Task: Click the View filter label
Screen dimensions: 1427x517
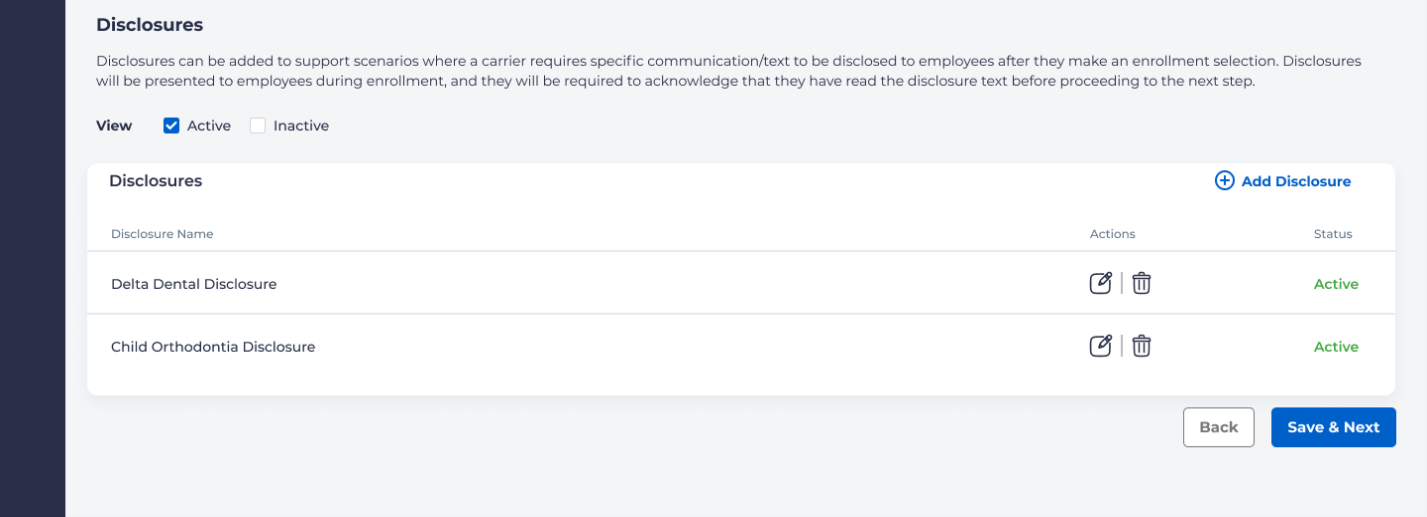Action: click(114, 126)
